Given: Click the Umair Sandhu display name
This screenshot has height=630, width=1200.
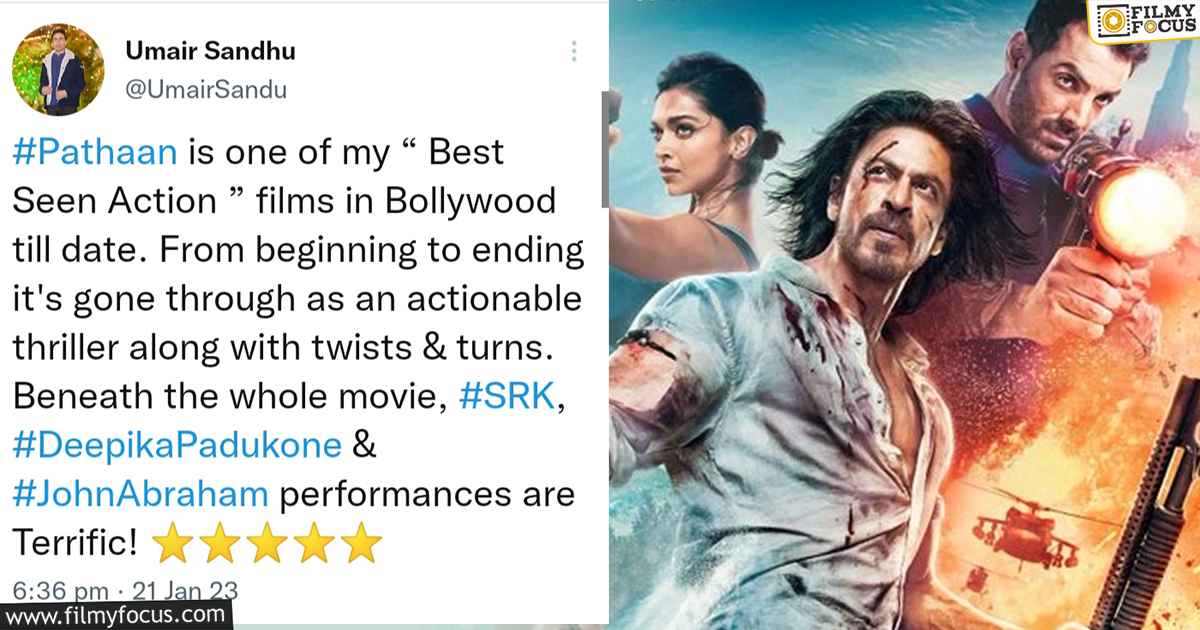Looking at the screenshot, I should tap(210, 51).
